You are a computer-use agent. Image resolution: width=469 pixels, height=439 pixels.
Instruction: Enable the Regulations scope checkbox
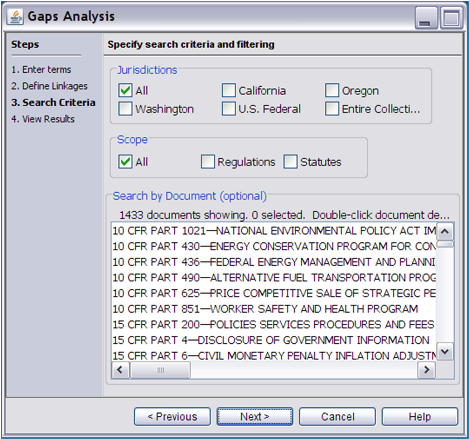pos(208,162)
